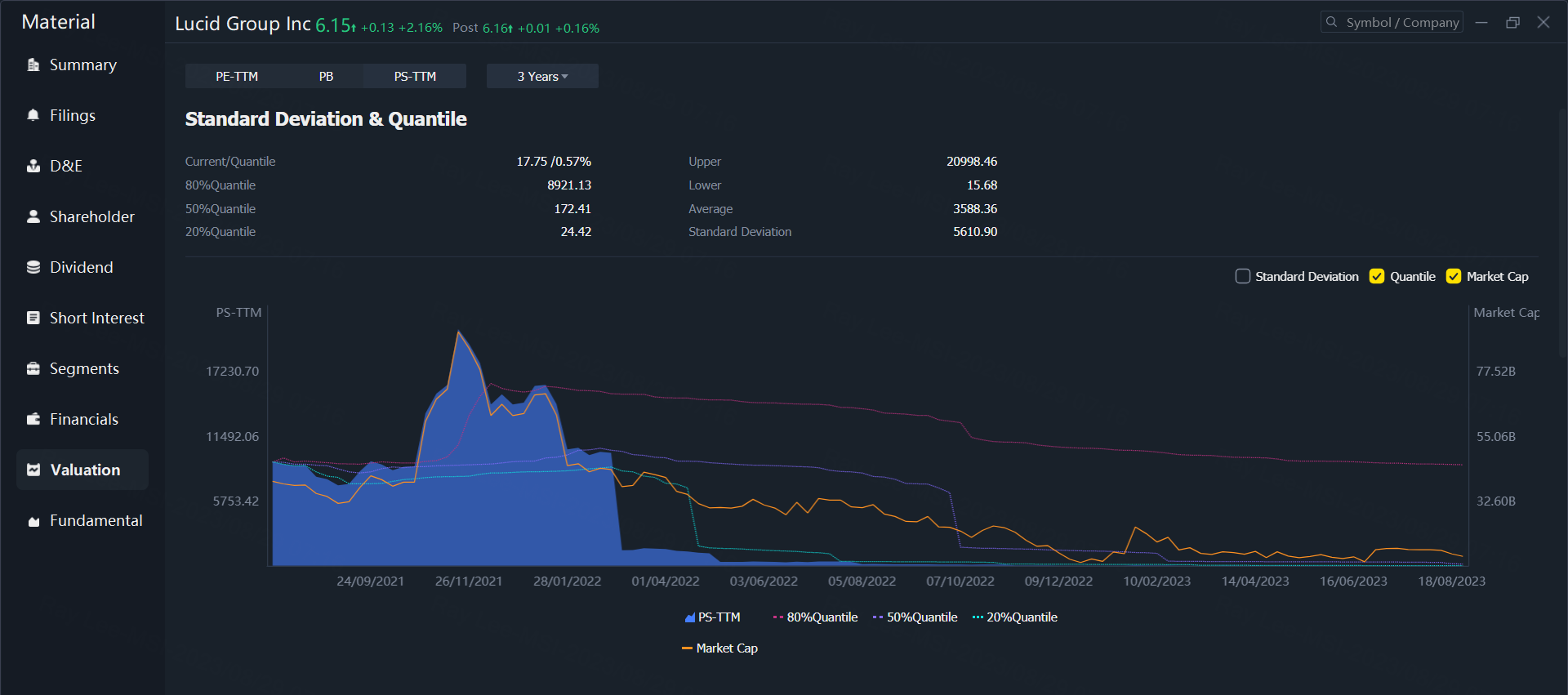Click the Dividend coins icon
Image resolution: width=1568 pixels, height=695 pixels.
tap(33, 267)
